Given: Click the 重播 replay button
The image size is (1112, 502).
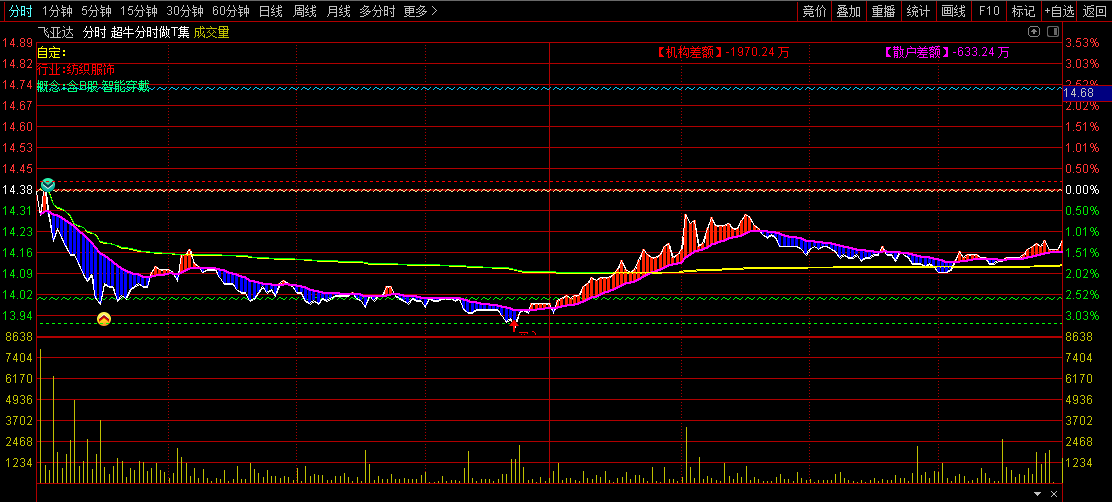Looking at the screenshot, I should (x=884, y=11).
